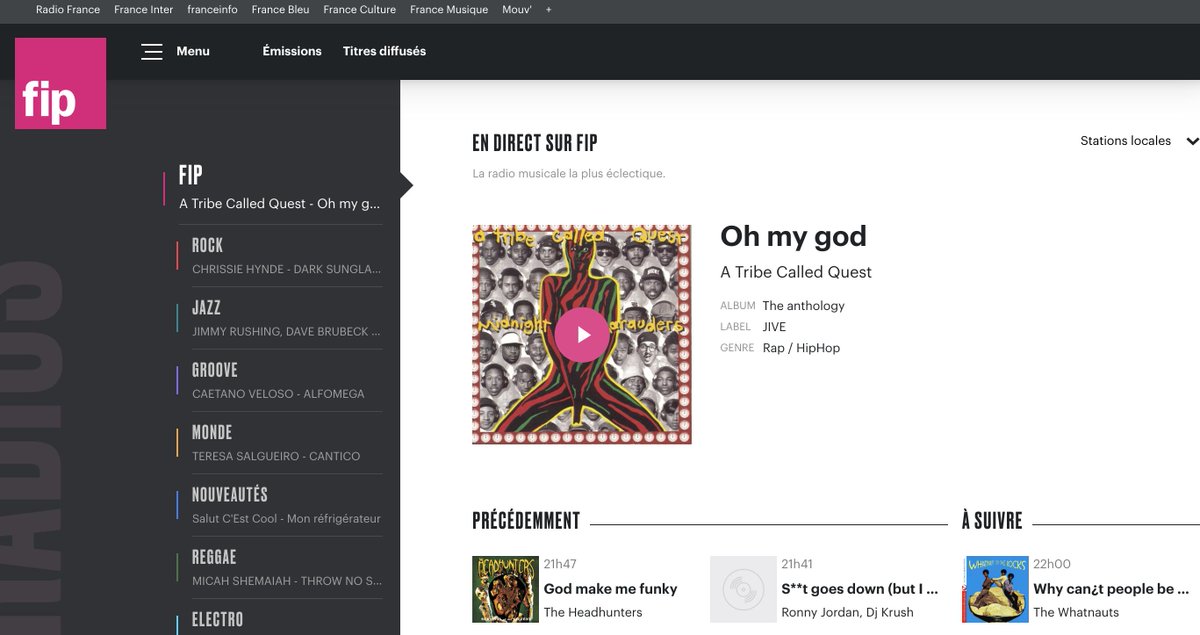Image resolution: width=1200 pixels, height=635 pixels.
Task: Open the Titres diffusés menu item
Action: point(384,51)
